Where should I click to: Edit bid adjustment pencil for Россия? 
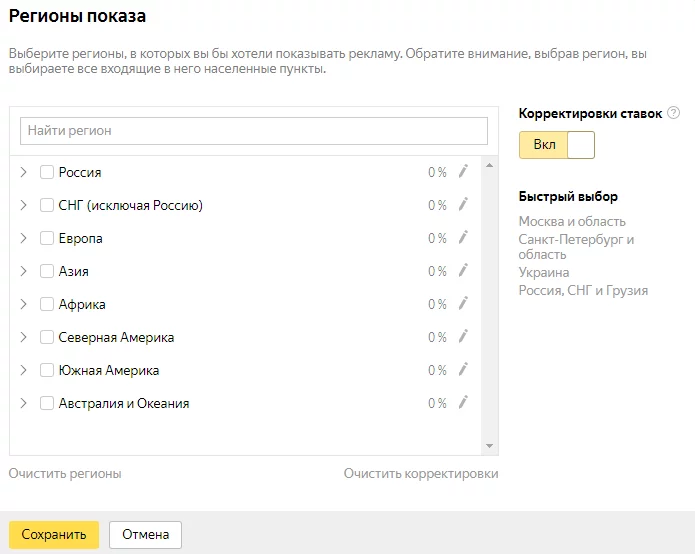[x=463, y=171]
